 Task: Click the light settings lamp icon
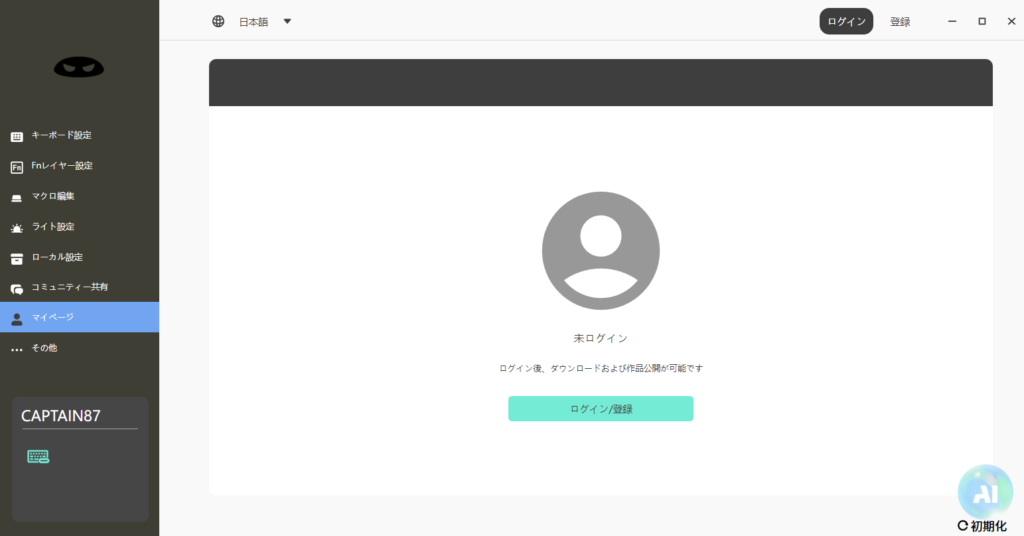coord(16,228)
